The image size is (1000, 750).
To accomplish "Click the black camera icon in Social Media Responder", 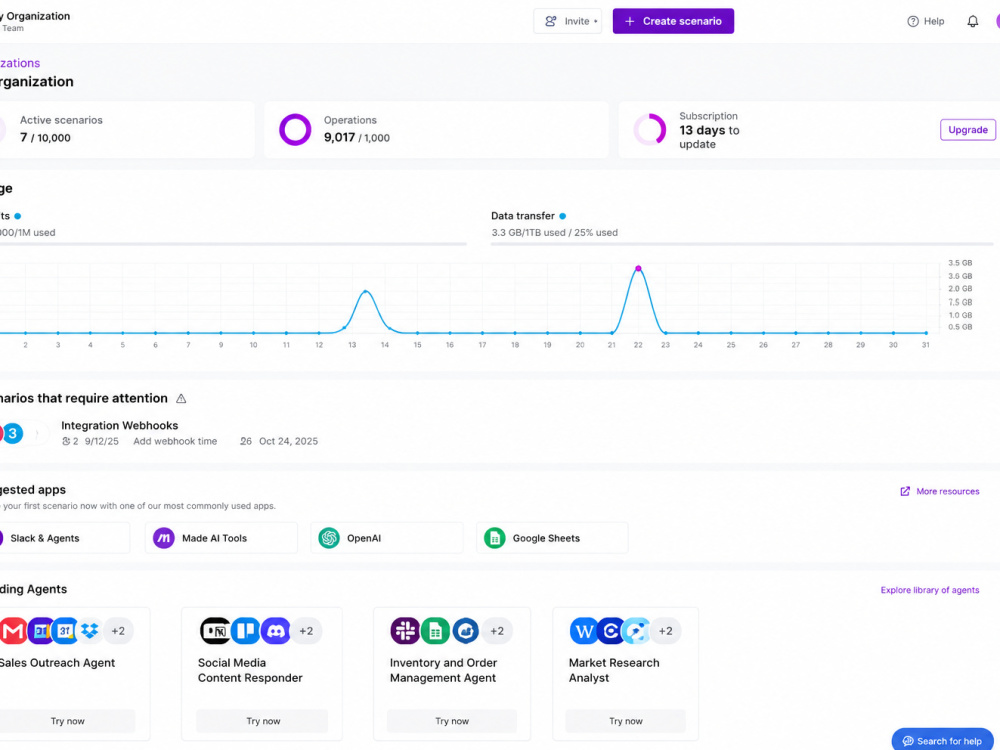I will [215, 631].
